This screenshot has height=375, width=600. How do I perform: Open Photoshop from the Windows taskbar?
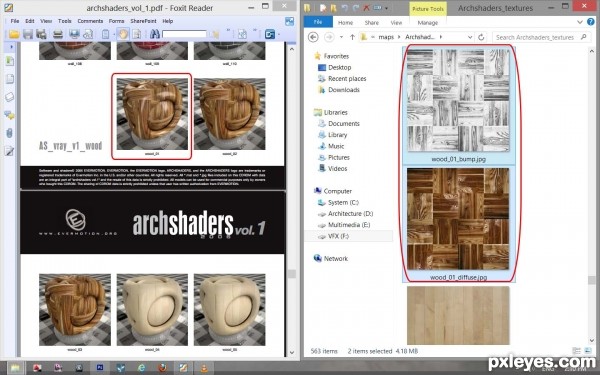click(99, 368)
